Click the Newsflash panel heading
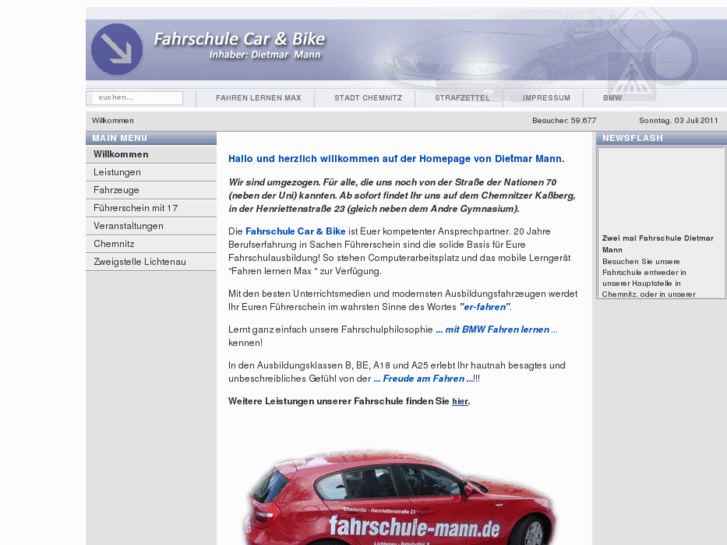This screenshot has width=727, height=545. [x=661, y=138]
